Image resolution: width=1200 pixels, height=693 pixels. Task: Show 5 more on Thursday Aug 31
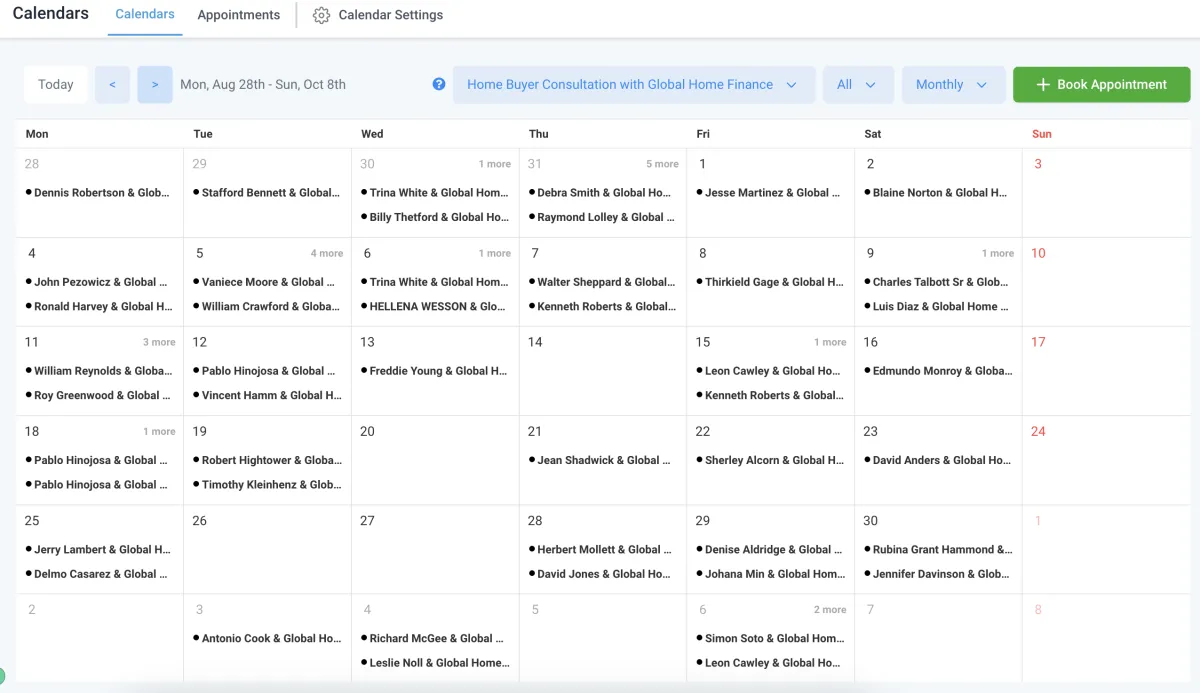pos(662,164)
